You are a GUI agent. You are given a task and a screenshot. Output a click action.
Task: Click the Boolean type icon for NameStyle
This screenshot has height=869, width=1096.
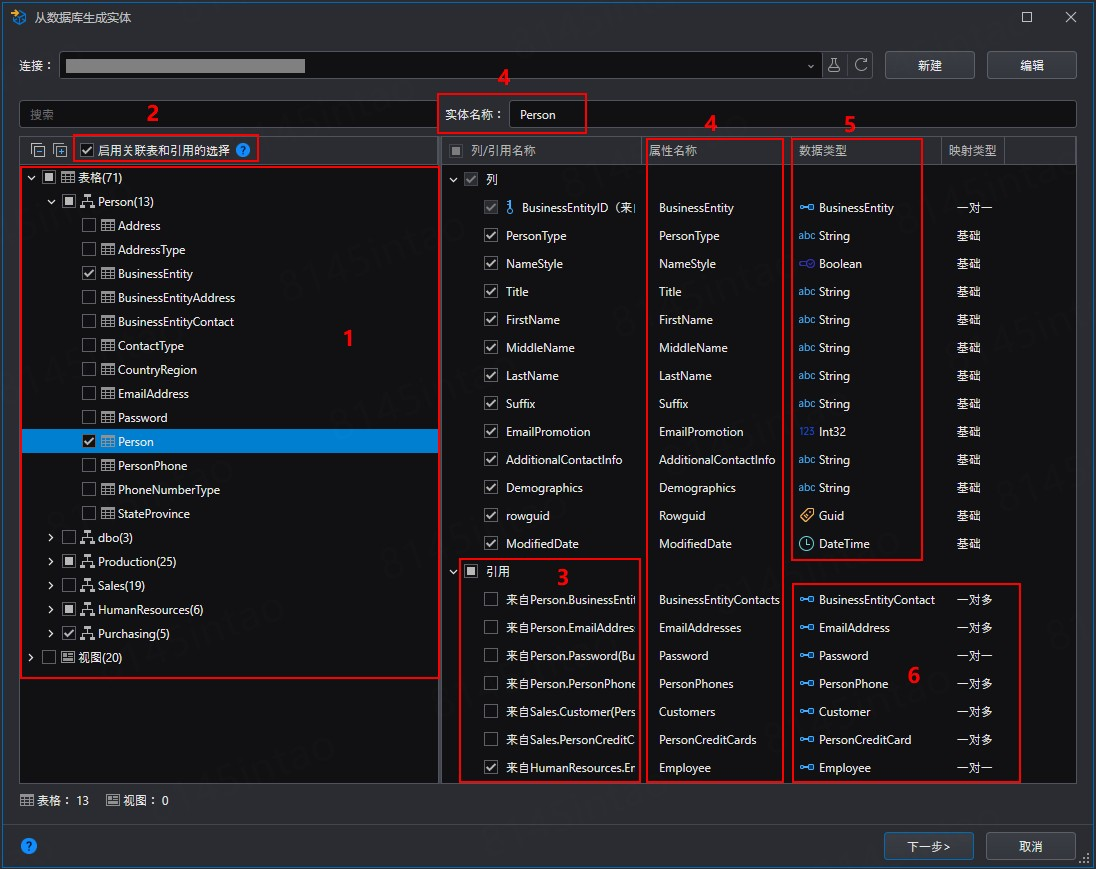point(807,264)
